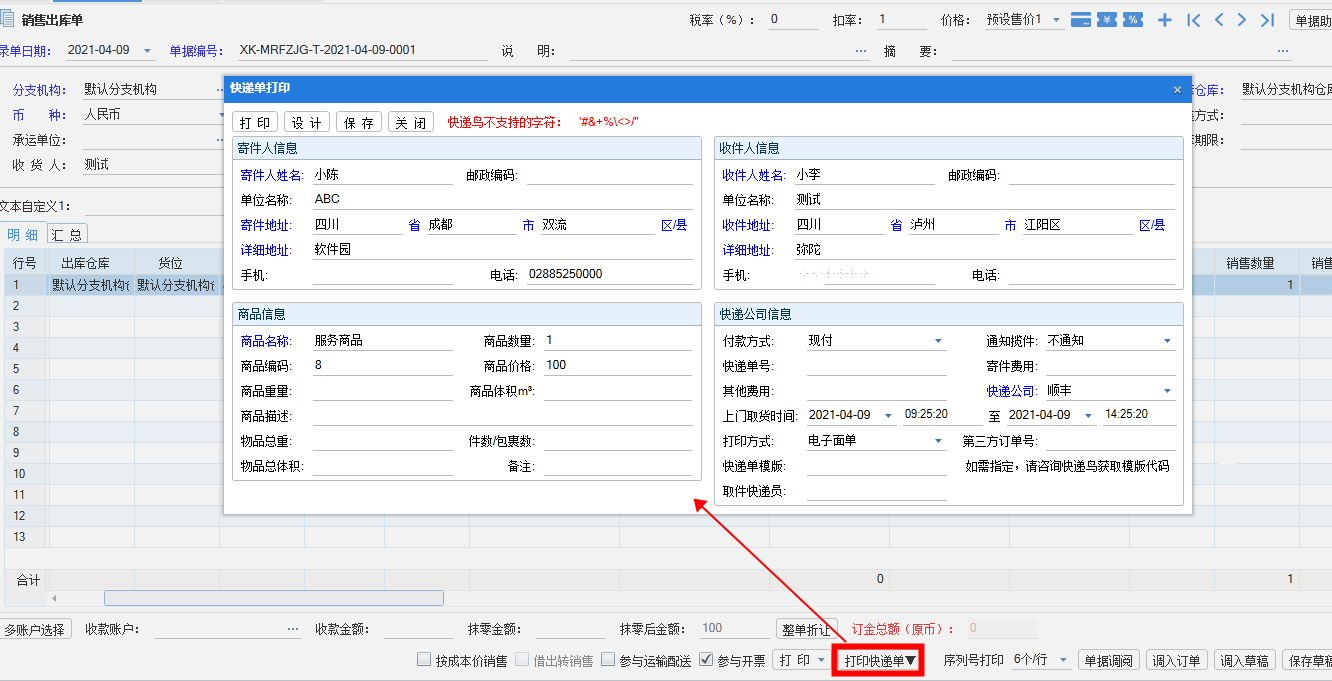Open the 打印快递单 dropdown button
Image resolution: width=1332 pixels, height=681 pixels.
click(878, 660)
